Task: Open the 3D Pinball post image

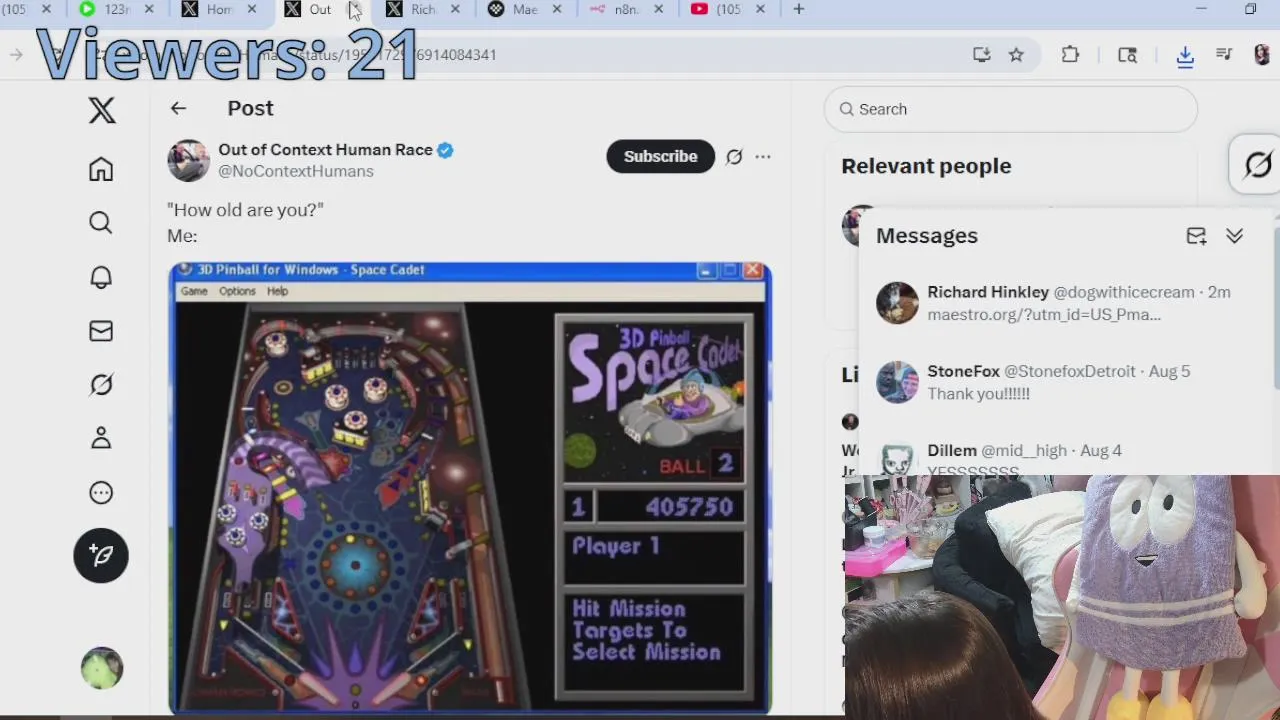Action: [x=470, y=488]
